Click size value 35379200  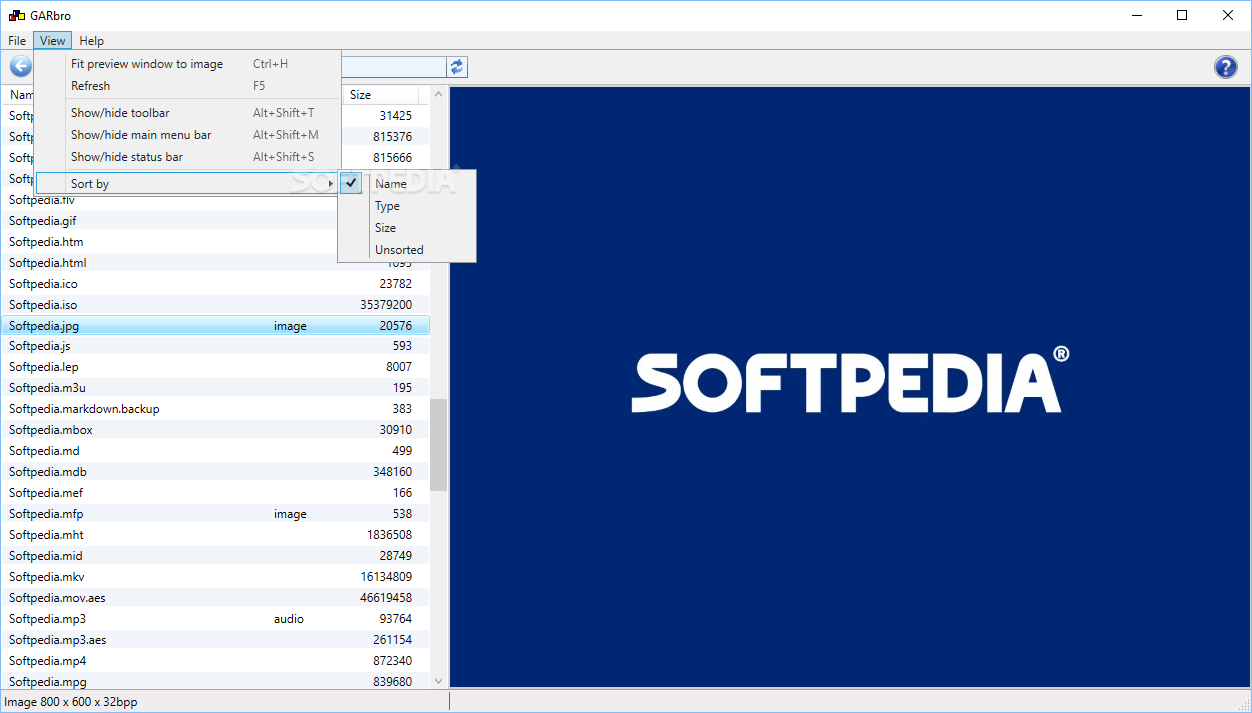[x=386, y=305]
